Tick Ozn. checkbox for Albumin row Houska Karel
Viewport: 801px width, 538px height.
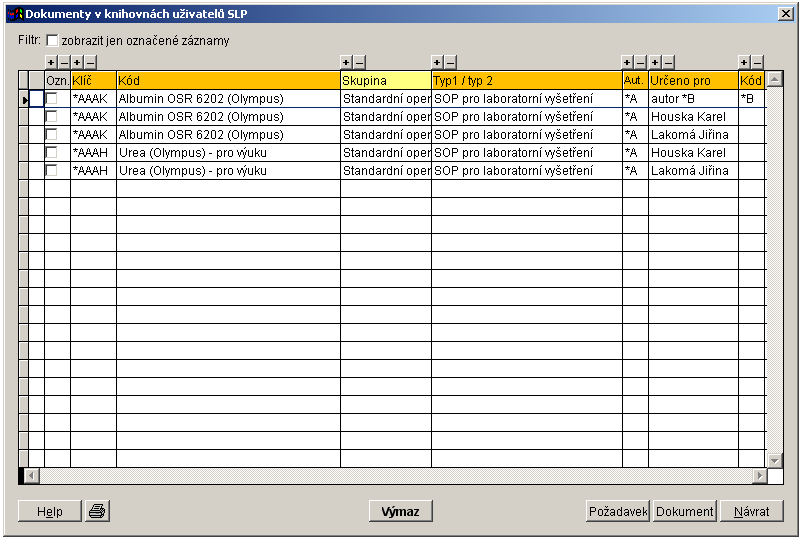(x=52, y=117)
